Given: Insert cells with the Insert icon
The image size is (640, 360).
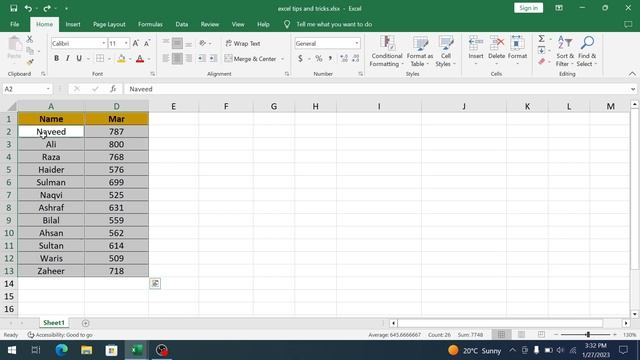Looking at the screenshot, I should (476, 43).
